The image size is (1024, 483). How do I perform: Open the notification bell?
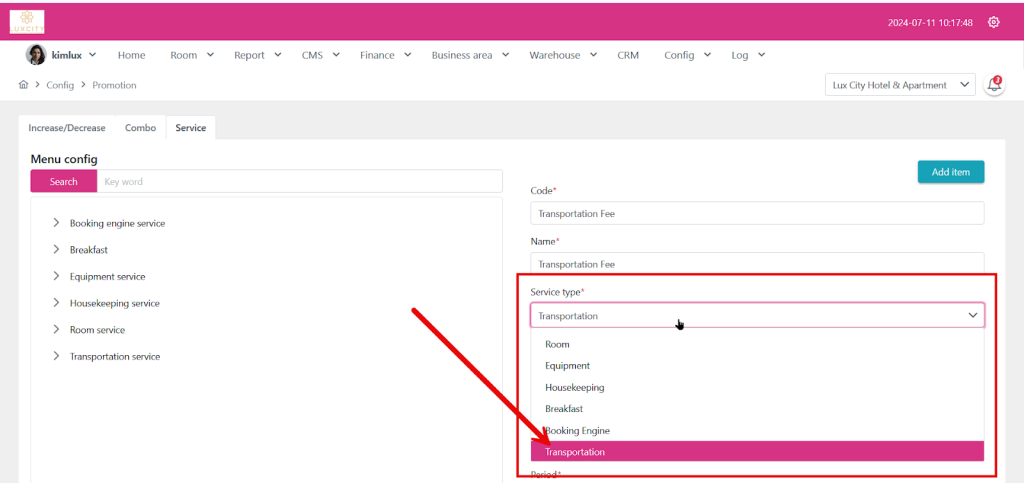[994, 85]
